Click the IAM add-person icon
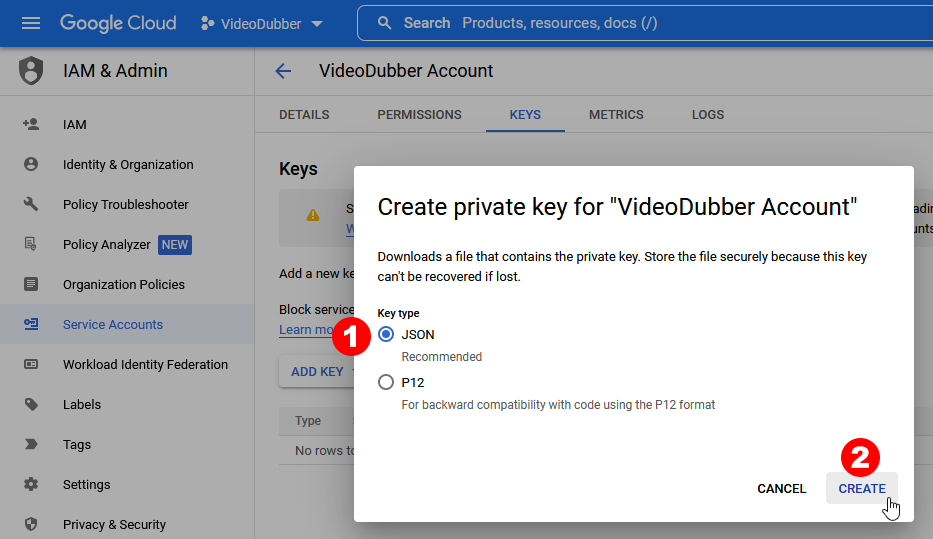 coord(31,124)
